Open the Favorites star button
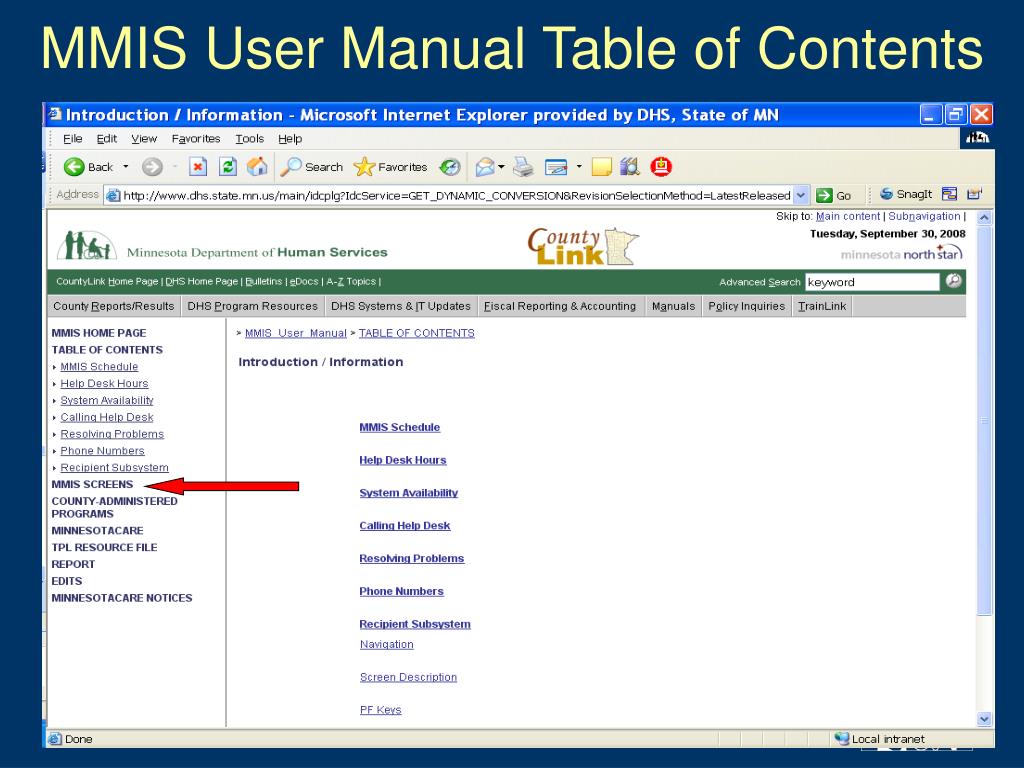 point(391,167)
